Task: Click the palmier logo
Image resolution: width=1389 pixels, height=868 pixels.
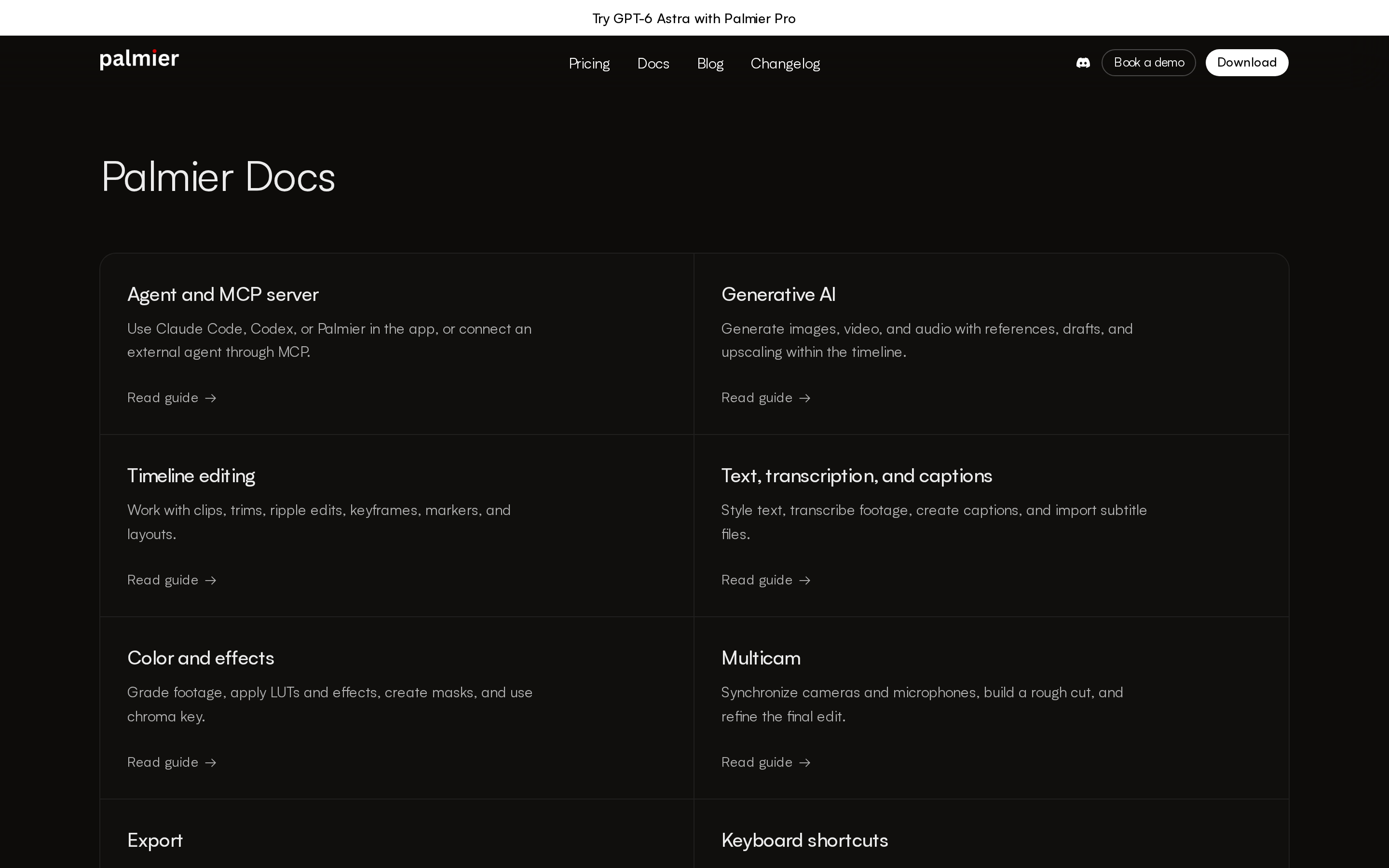Action: (x=139, y=60)
